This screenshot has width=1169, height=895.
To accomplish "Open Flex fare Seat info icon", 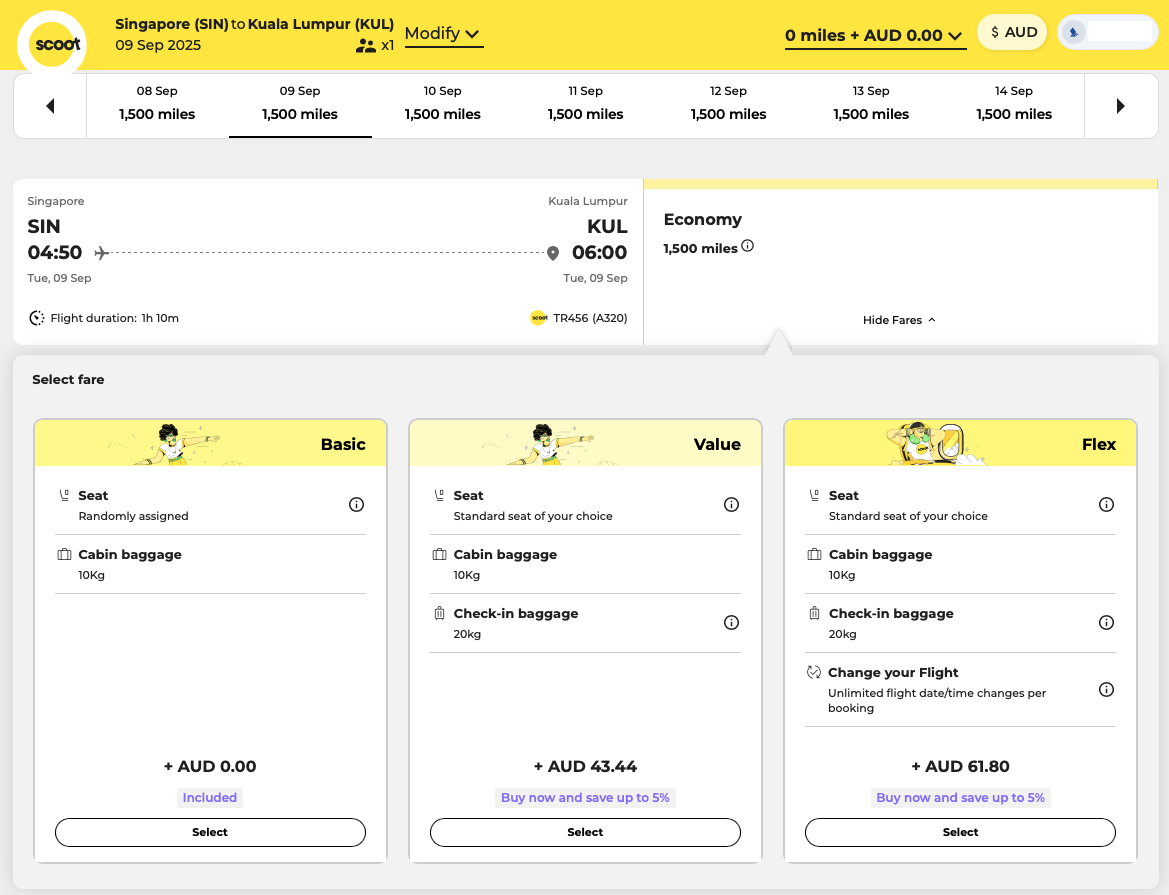I will tap(1106, 505).
